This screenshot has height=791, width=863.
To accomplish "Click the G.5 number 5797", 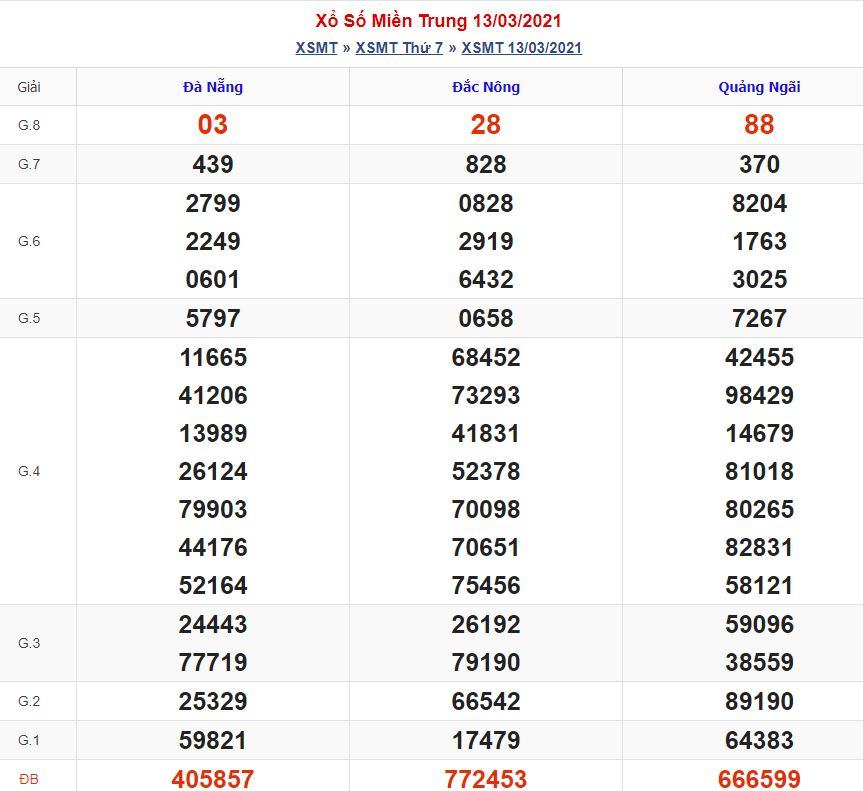I will pos(213,318).
